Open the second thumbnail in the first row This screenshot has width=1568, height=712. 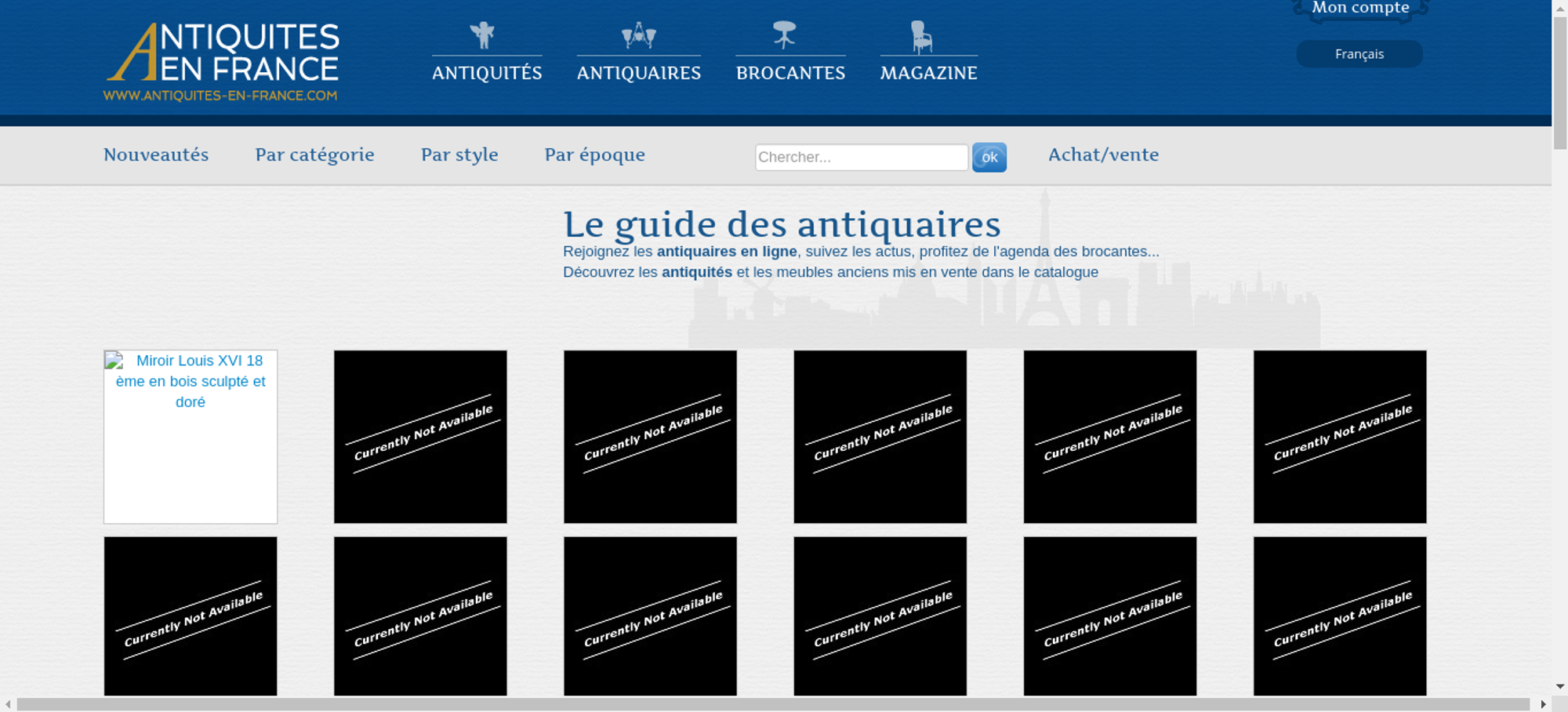pos(420,437)
